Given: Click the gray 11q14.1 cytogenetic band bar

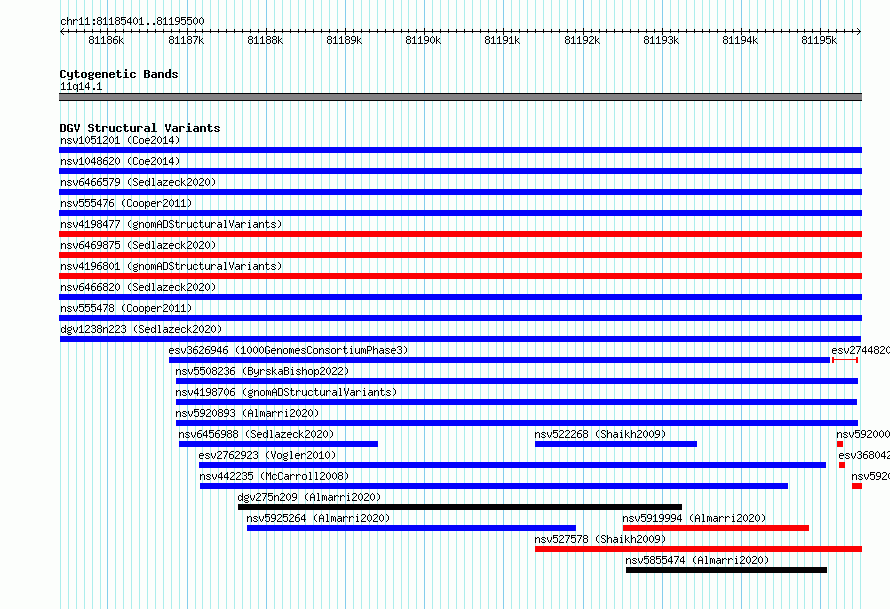Looking at the screenshot, I should click(x=460, y=97).
